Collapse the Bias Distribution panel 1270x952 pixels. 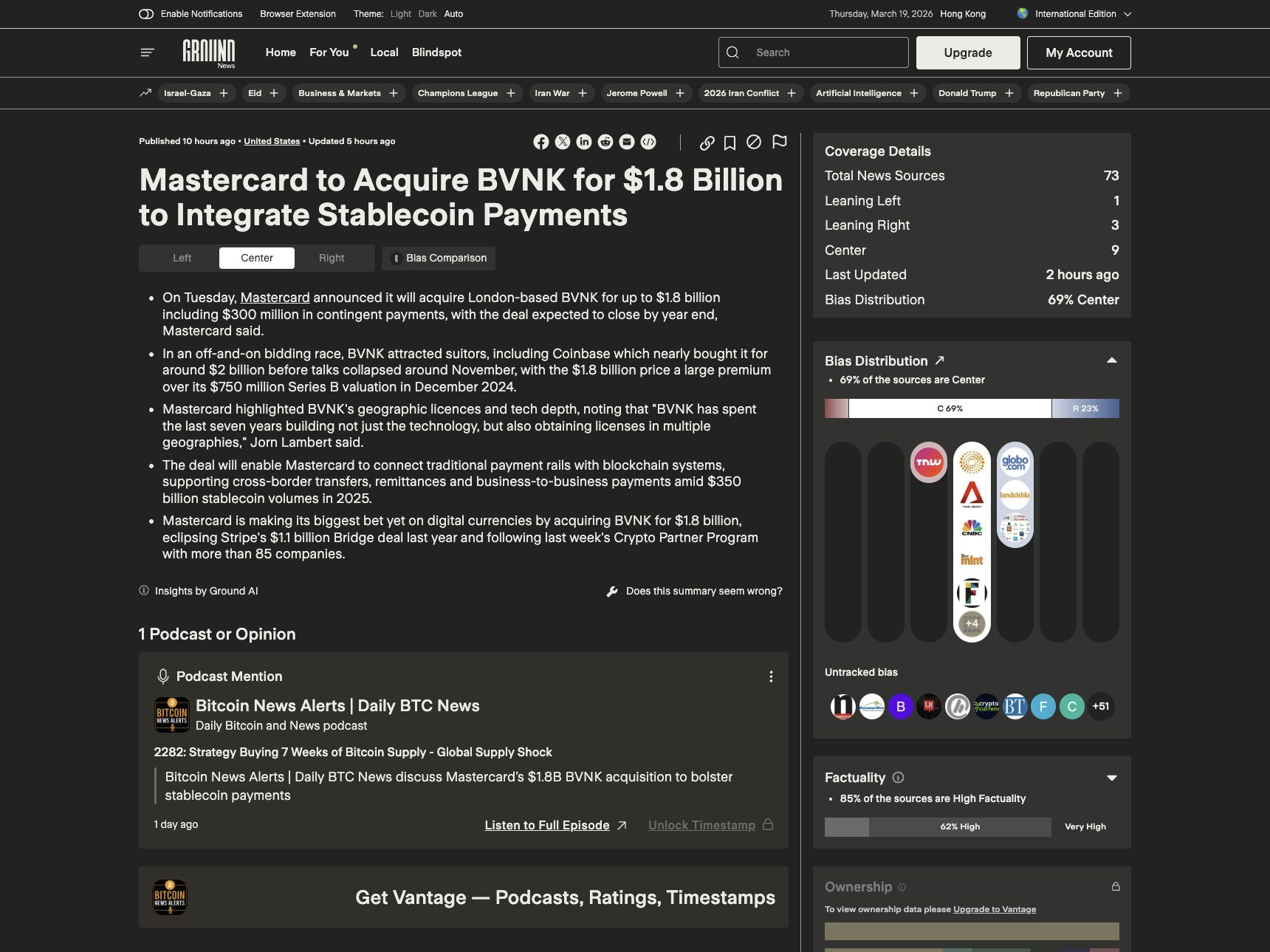1112,360
